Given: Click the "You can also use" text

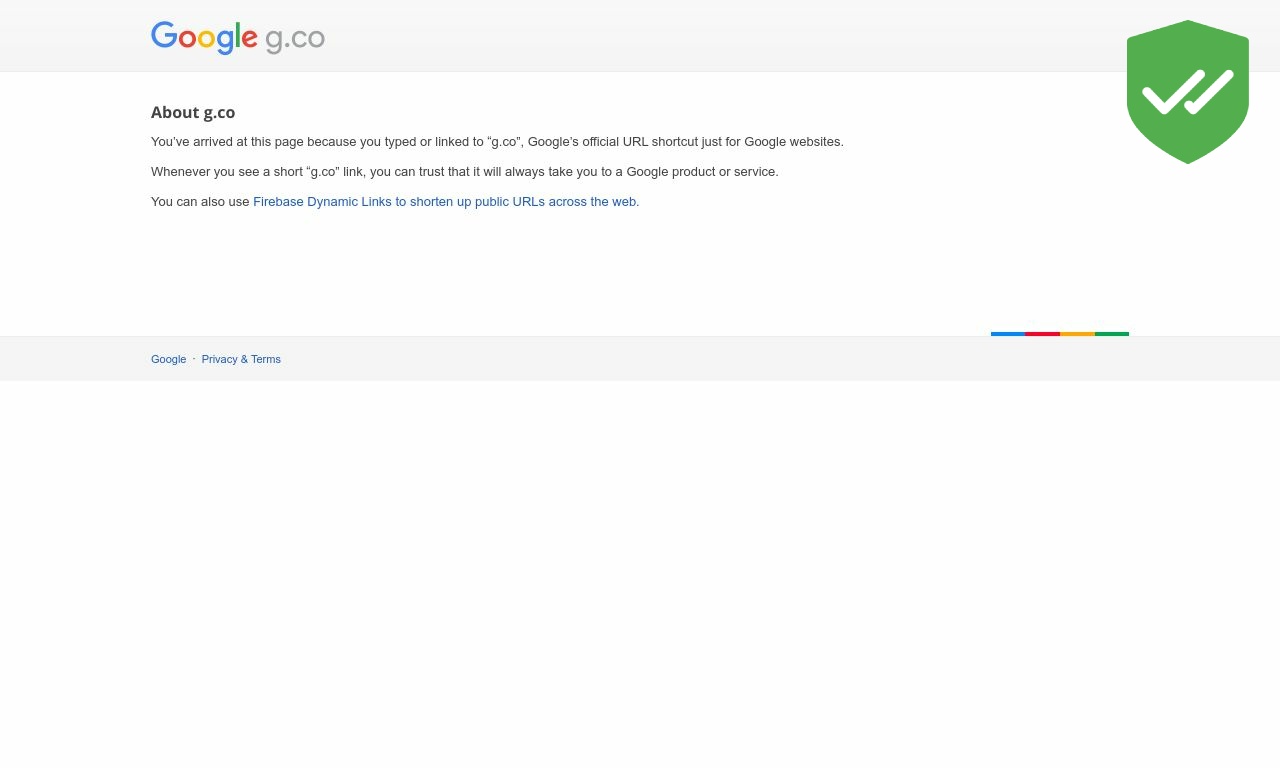Looking at the screenshot, I should [x=200, y=201].
